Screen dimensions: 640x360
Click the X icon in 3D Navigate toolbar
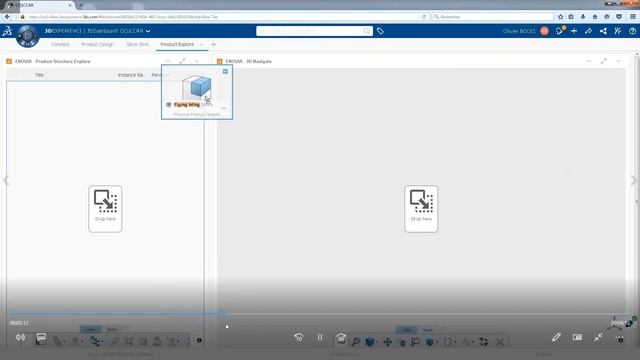coord(500,342)
